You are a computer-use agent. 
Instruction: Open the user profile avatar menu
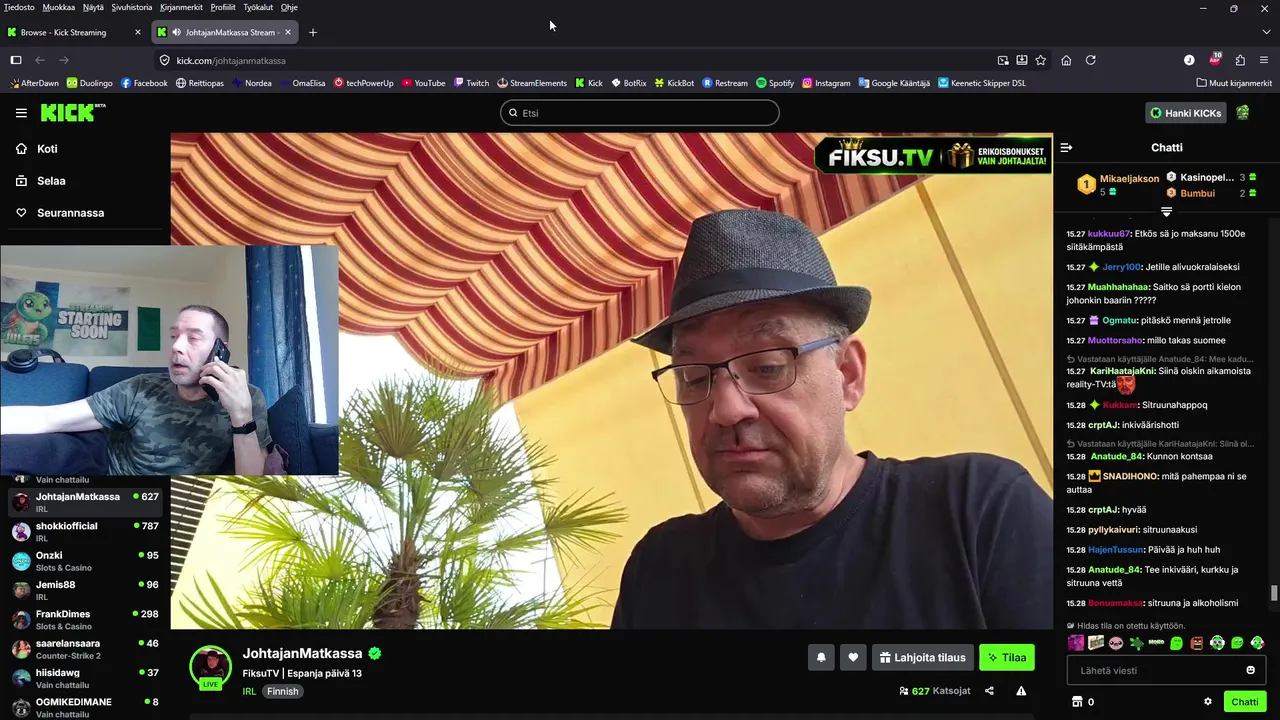1243,113
